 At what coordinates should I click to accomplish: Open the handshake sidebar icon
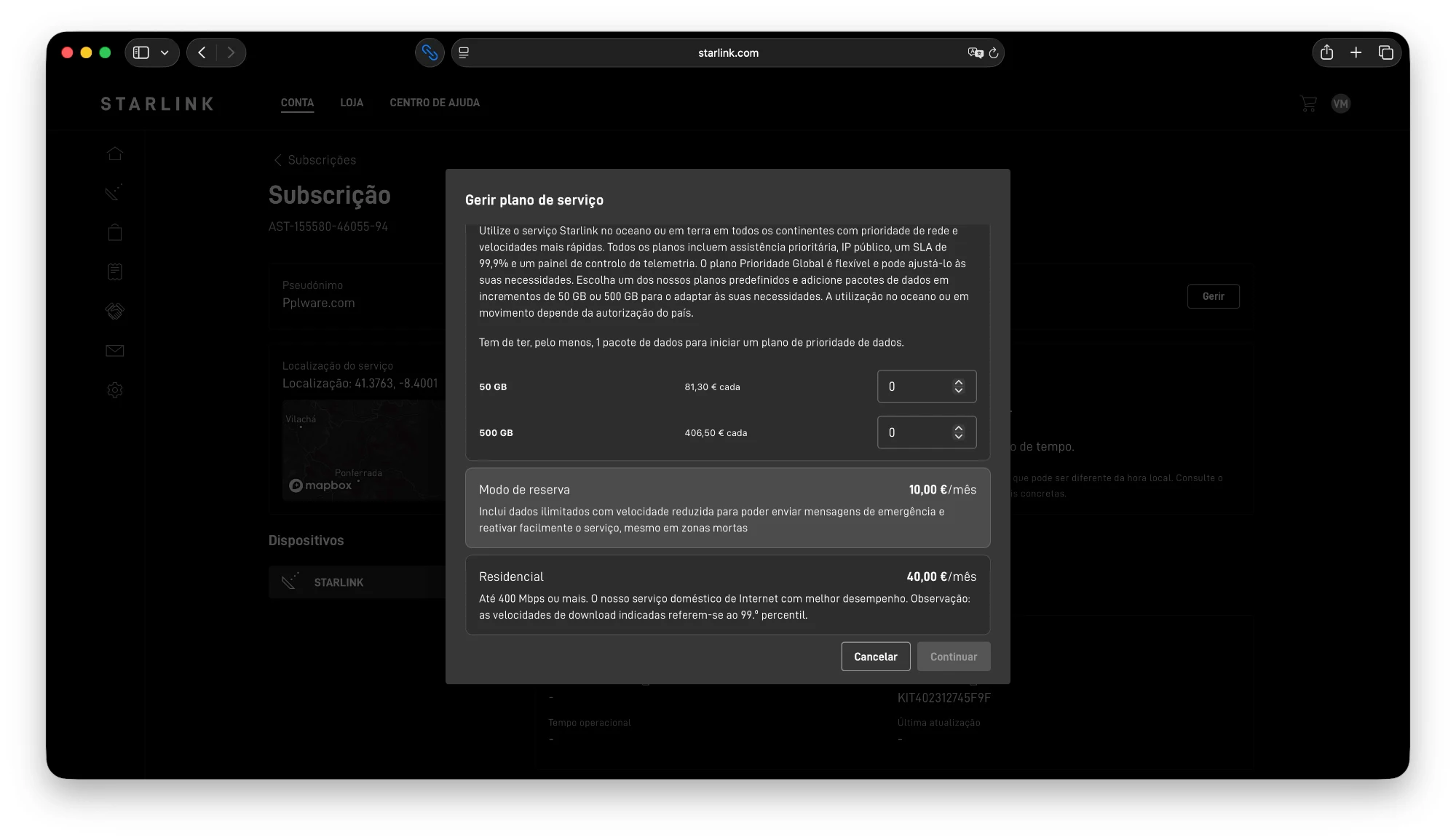click(x=115, y=311)
